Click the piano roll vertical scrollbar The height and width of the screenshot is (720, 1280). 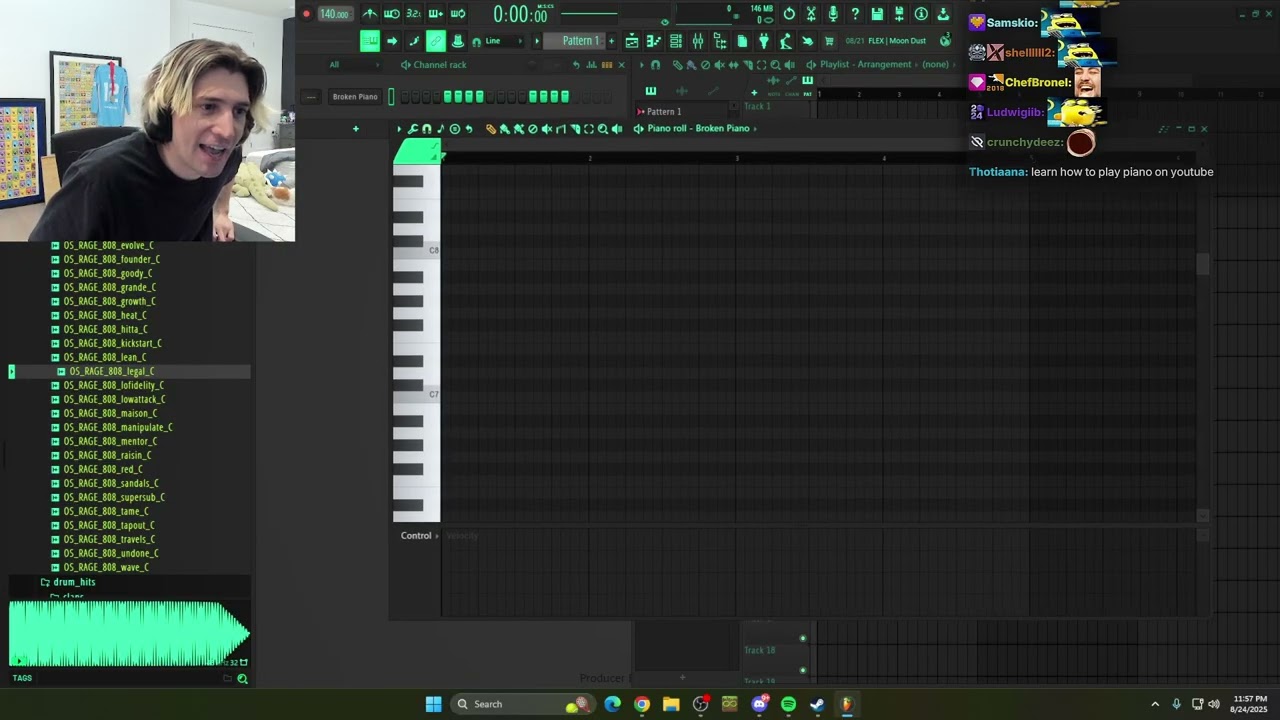click(x=1203, y=264)
